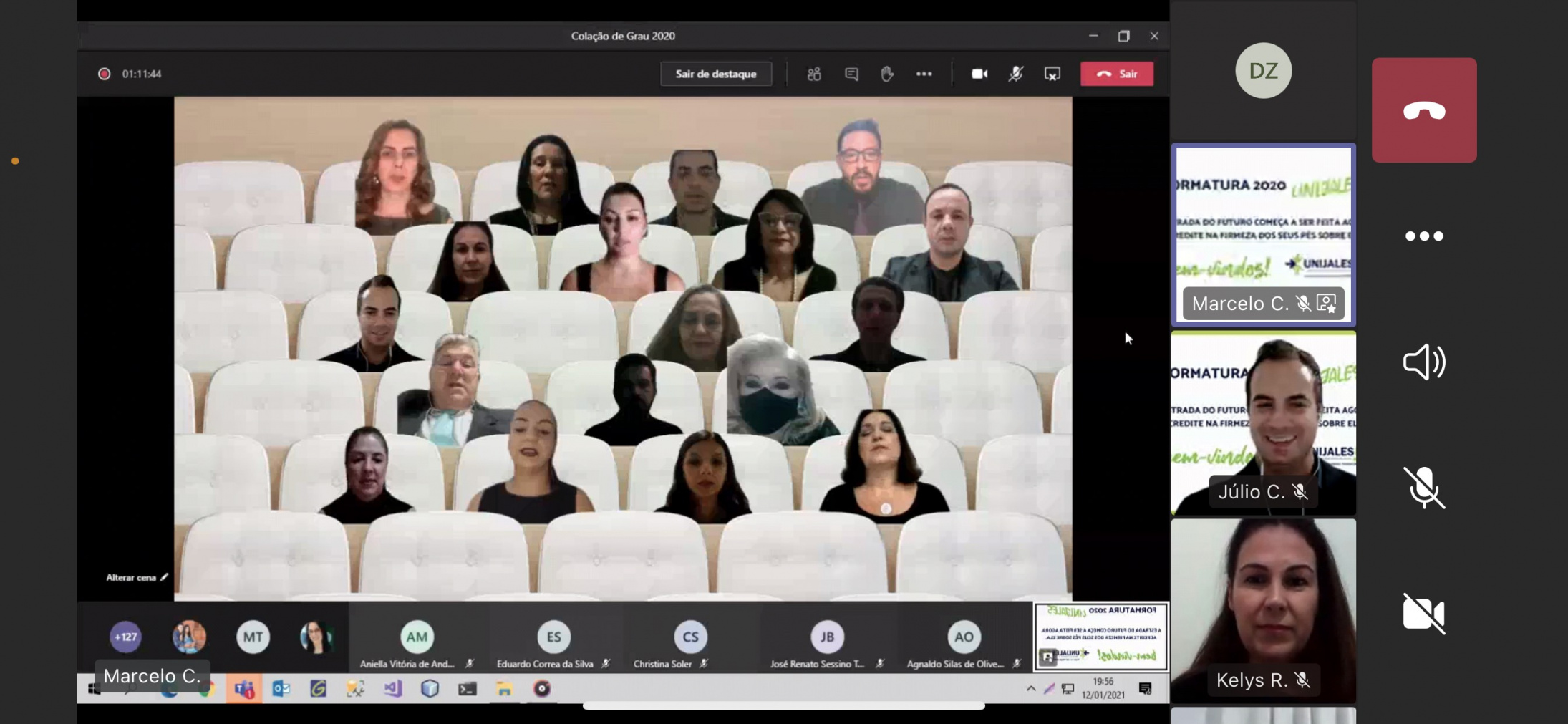Click the Colação de Grau 2020 window title

(623, 36)
